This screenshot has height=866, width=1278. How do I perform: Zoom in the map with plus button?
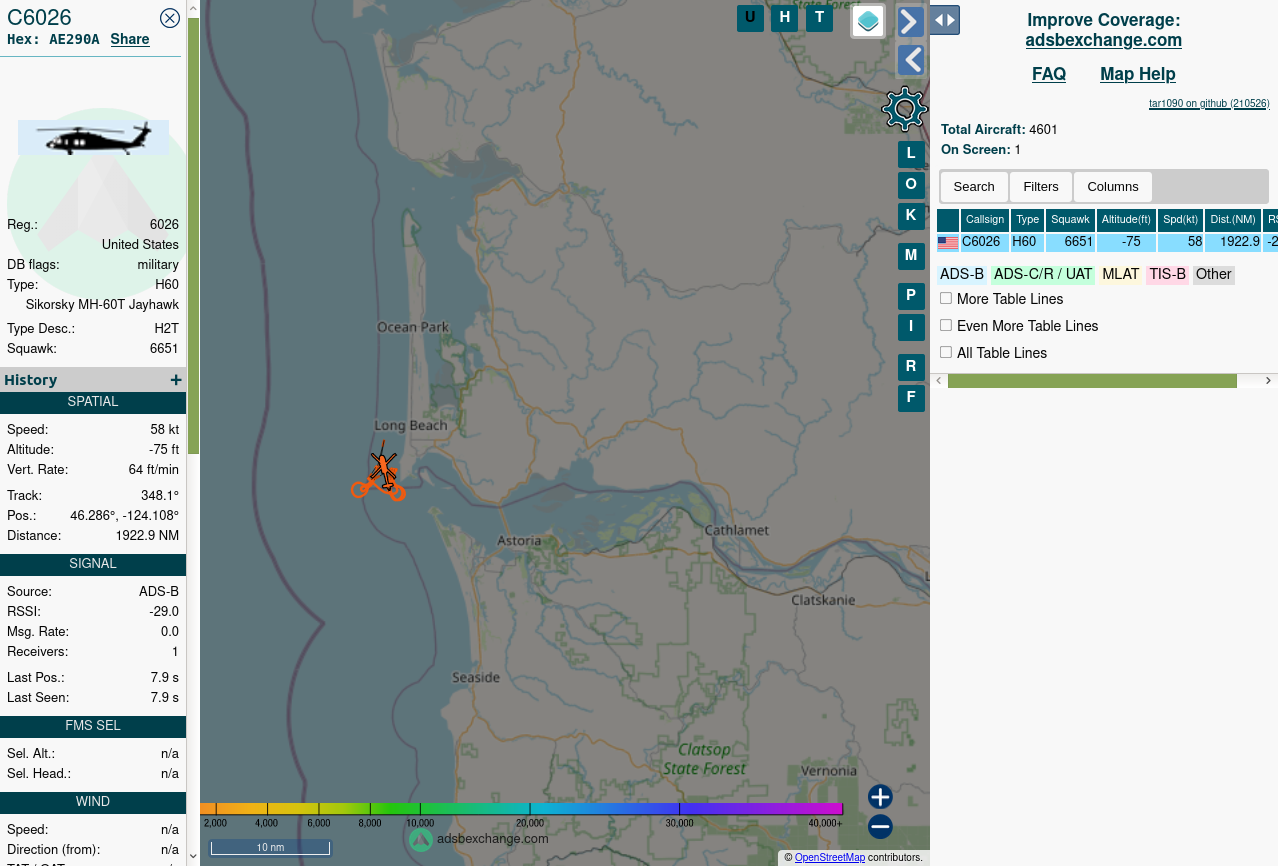coord(880,797)
